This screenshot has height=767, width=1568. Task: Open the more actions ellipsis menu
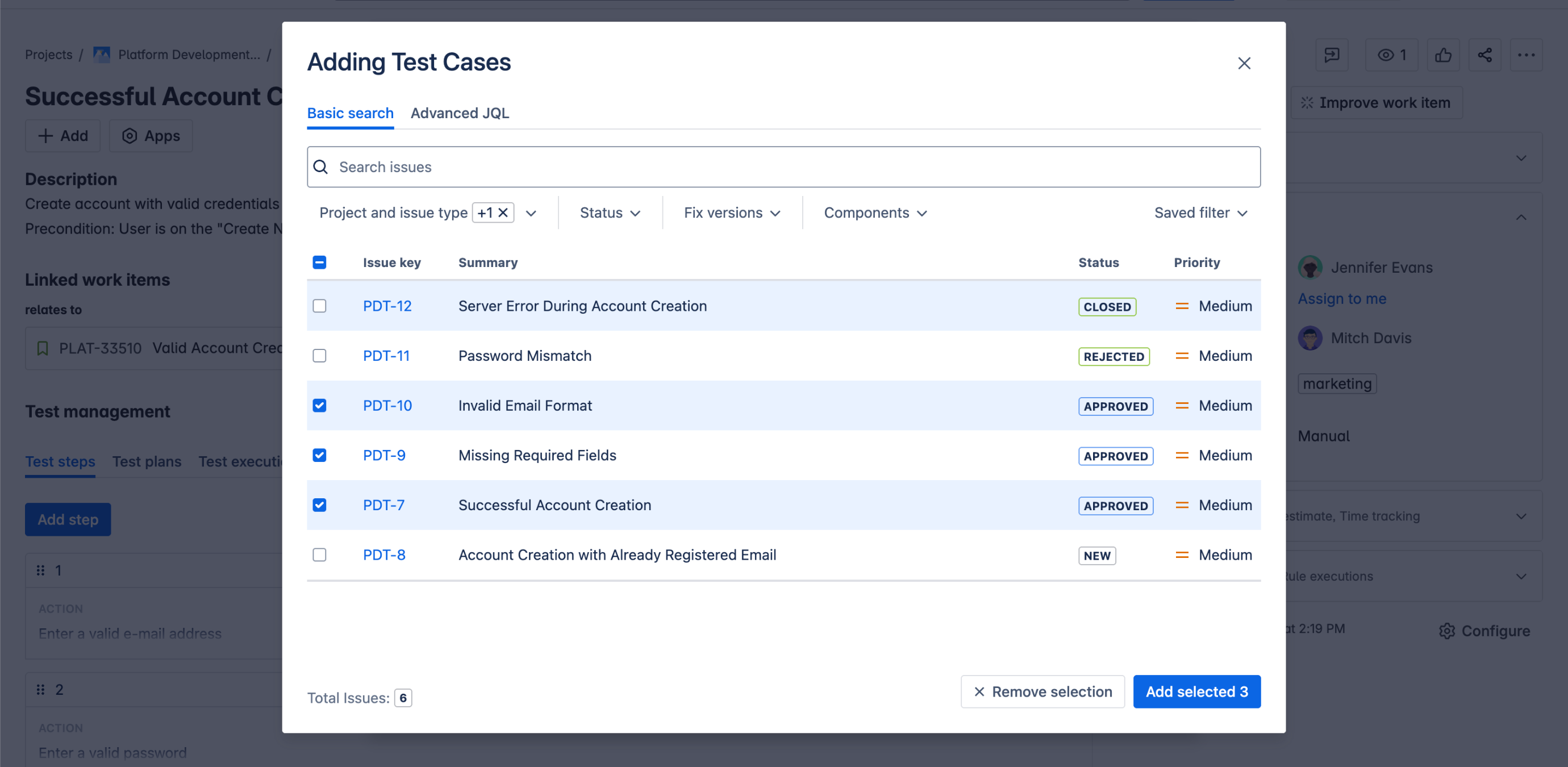point(1525,55)
